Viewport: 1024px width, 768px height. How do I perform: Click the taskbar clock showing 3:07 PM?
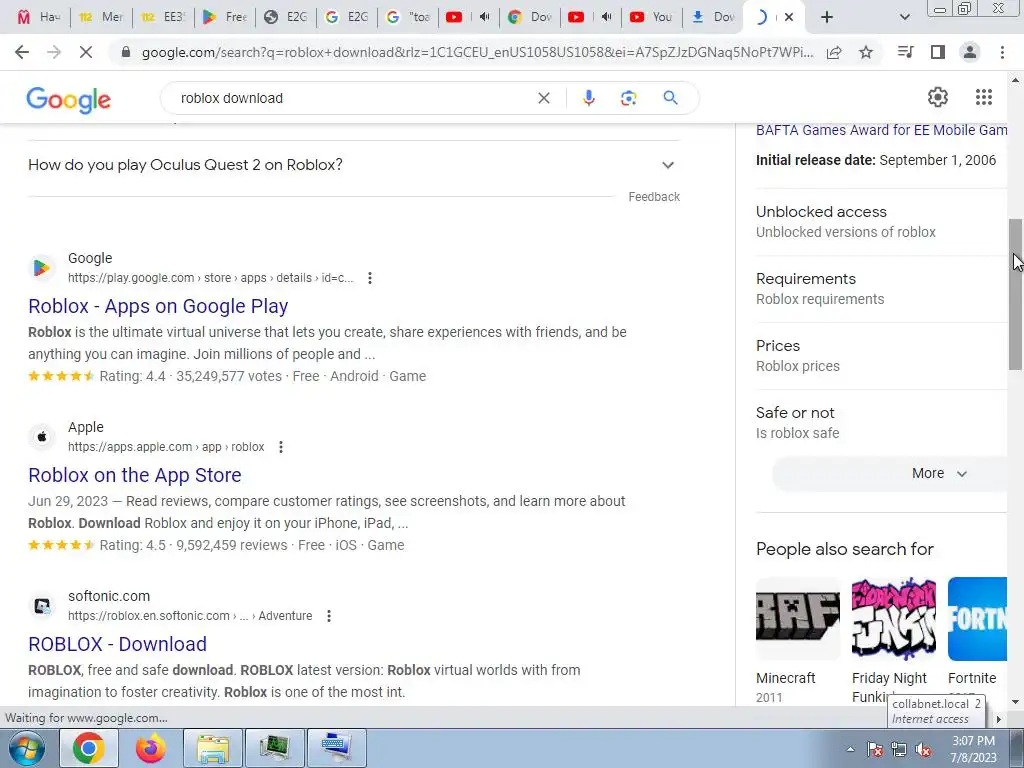point(973,749)
